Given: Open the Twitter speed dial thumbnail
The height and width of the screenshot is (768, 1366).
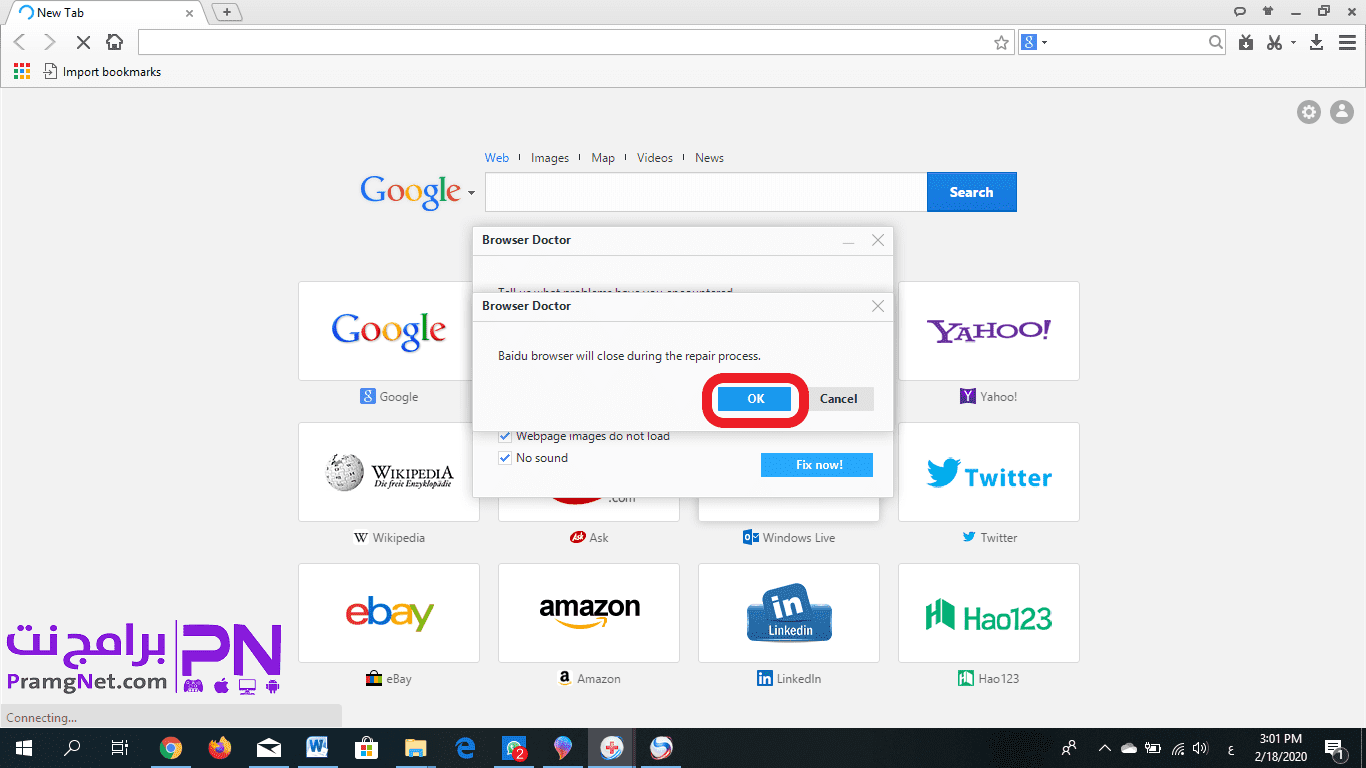Looking at the screenshot, I should [988, 472].
